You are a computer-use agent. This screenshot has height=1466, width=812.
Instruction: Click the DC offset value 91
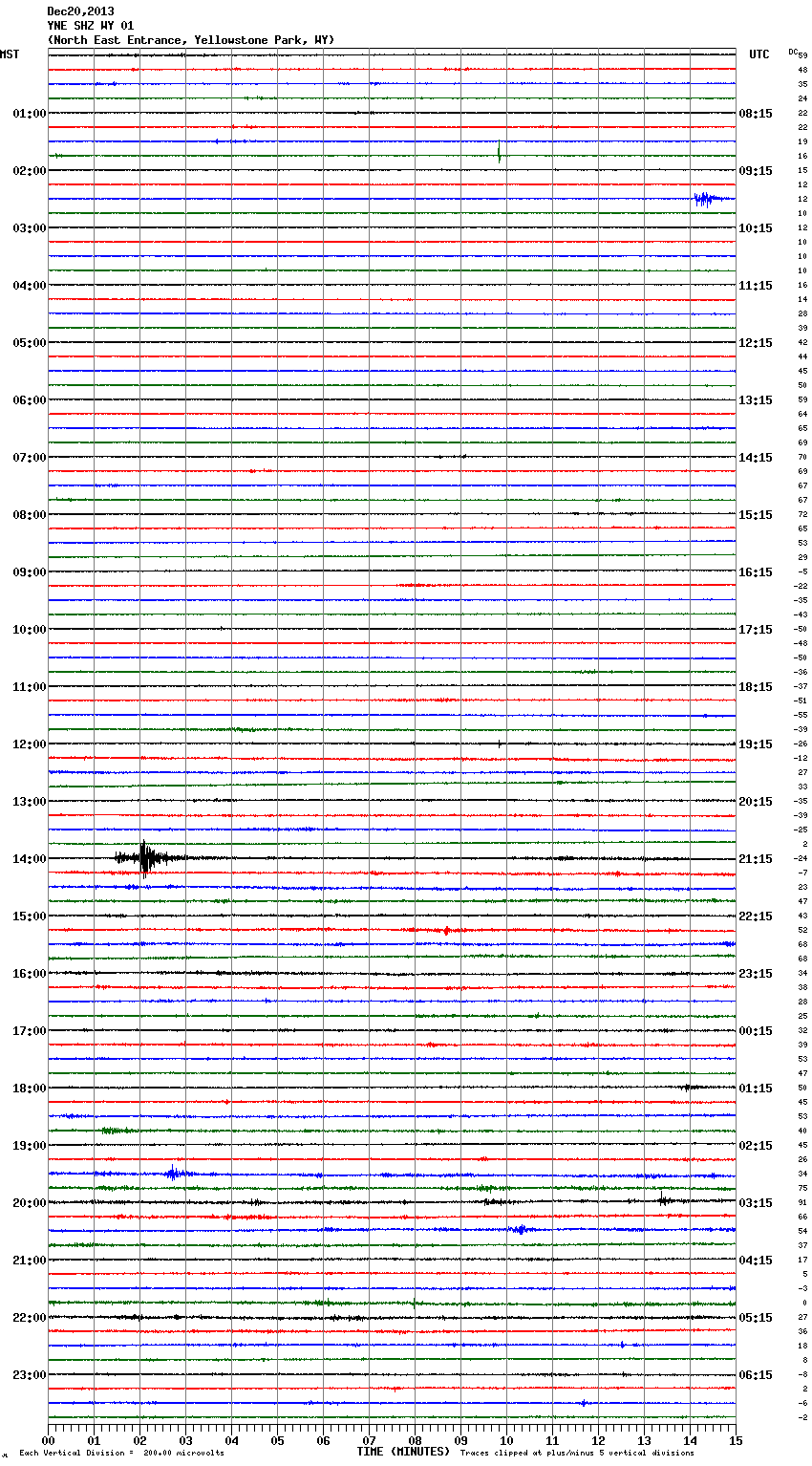802,1202
